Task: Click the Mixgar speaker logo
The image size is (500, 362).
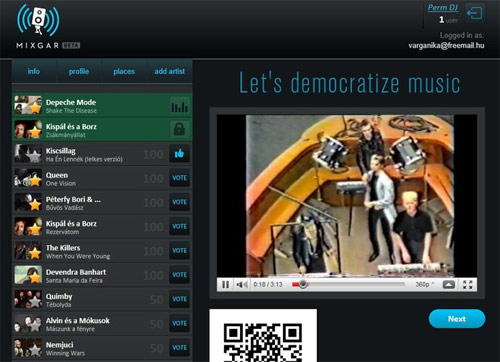Action: pyautogui.click(x=38, y=21)
